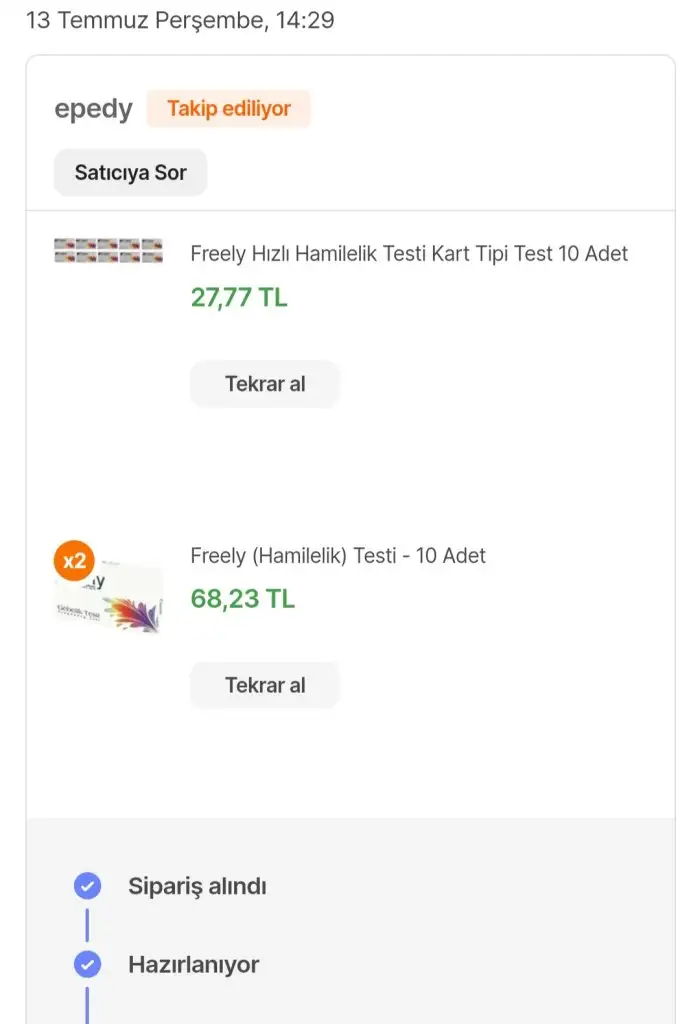700x1024 pixels.
Task: Open the epedy seller page
Action: tap(93, 109)
